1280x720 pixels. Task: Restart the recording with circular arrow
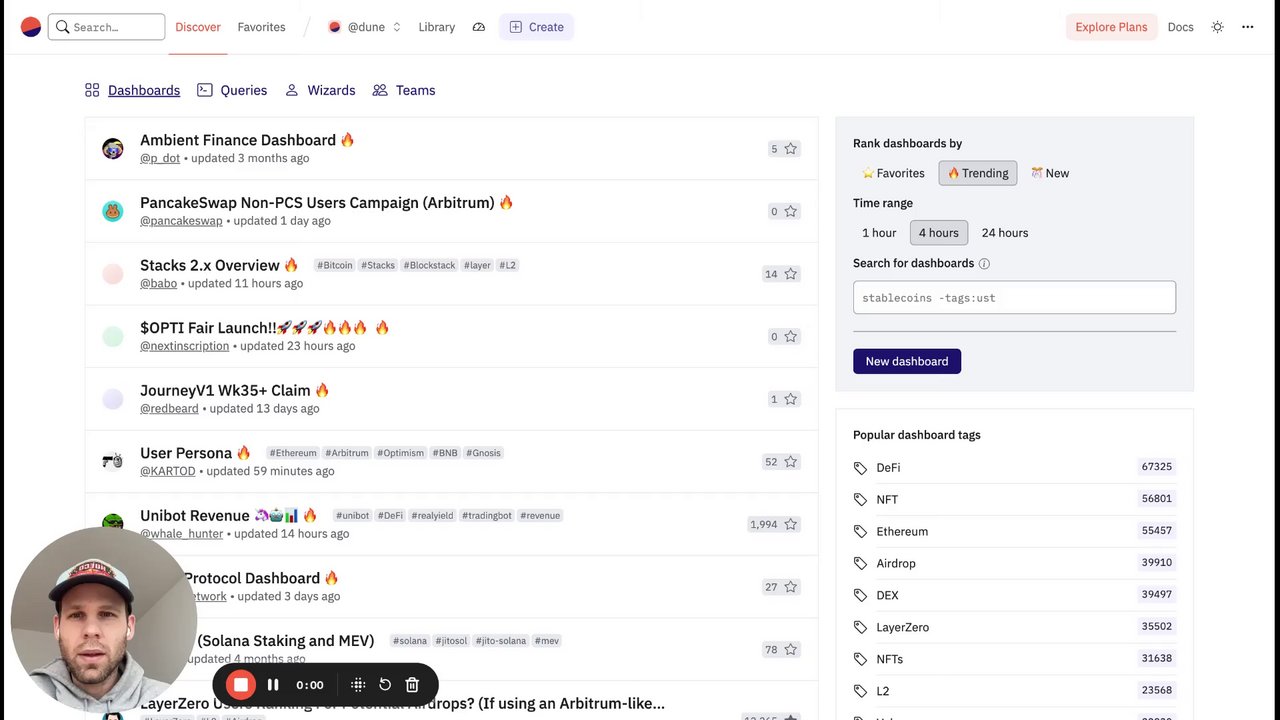point(385,685)
